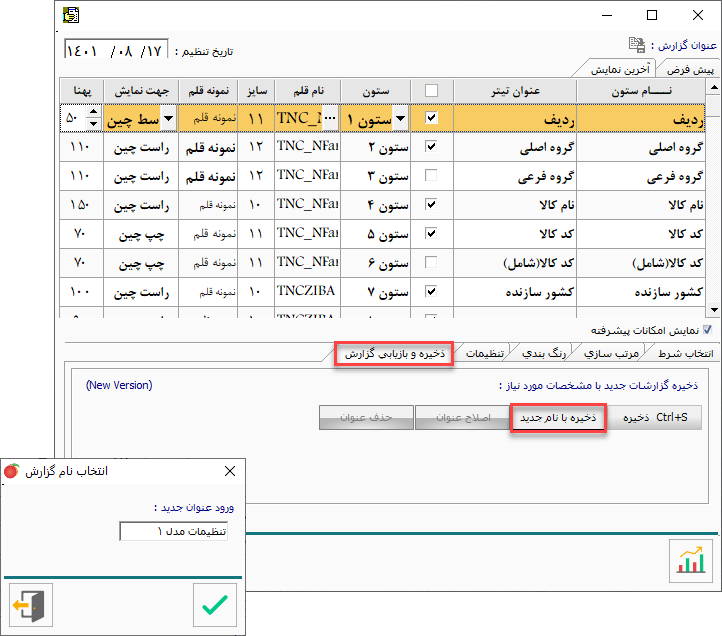722x636 pixels.
Task: Click the exit door icon in dialog
Action: [31, 605]
